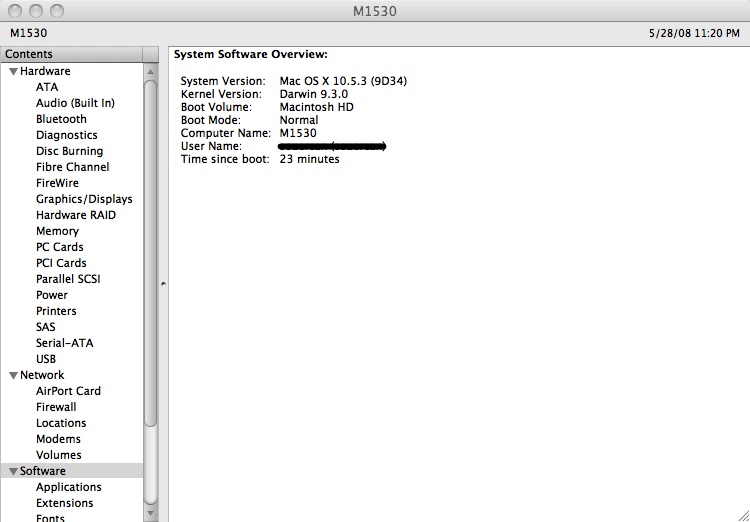The image size is (750, 522).
Task: Select ATA in the Hardware list
Action: 47,87
